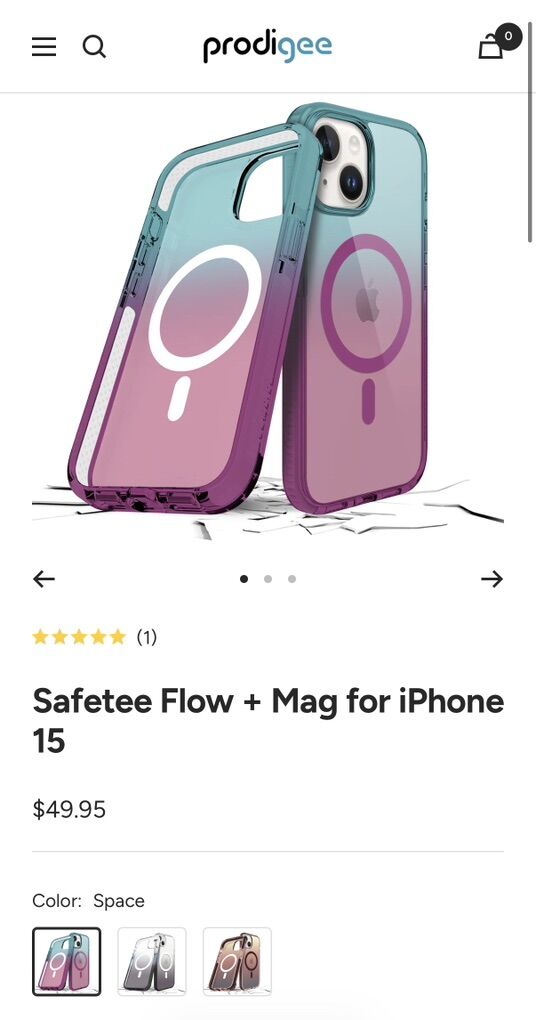Show previous product image with left arrow

[44, 578]
